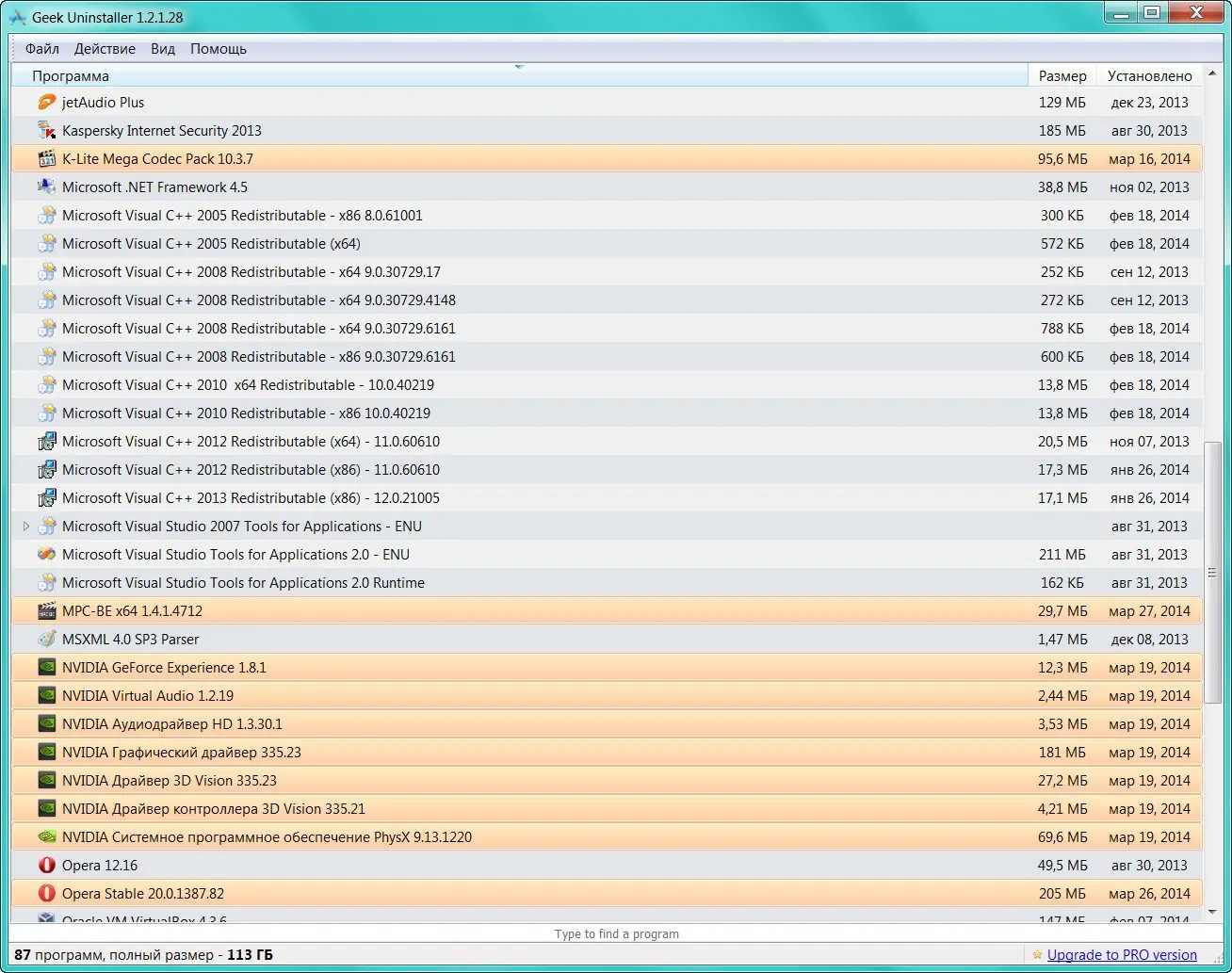1232x973 pixels.
Task: Sort the list by Установлено column
Action: coord(1150,75)
